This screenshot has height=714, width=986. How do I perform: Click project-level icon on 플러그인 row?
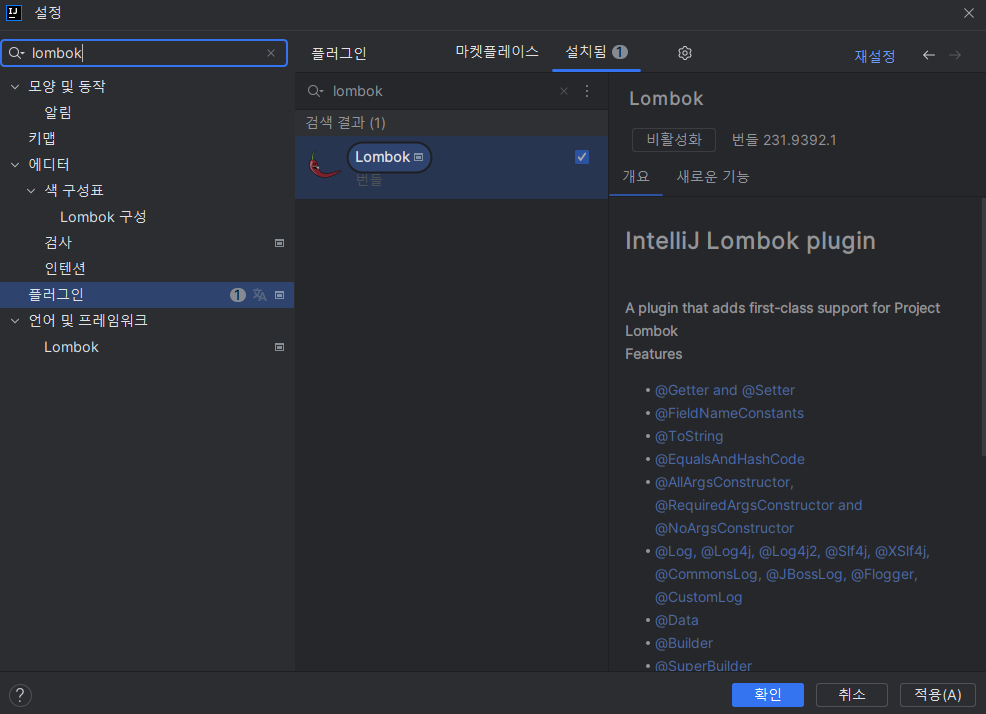[x=280, y=294]
